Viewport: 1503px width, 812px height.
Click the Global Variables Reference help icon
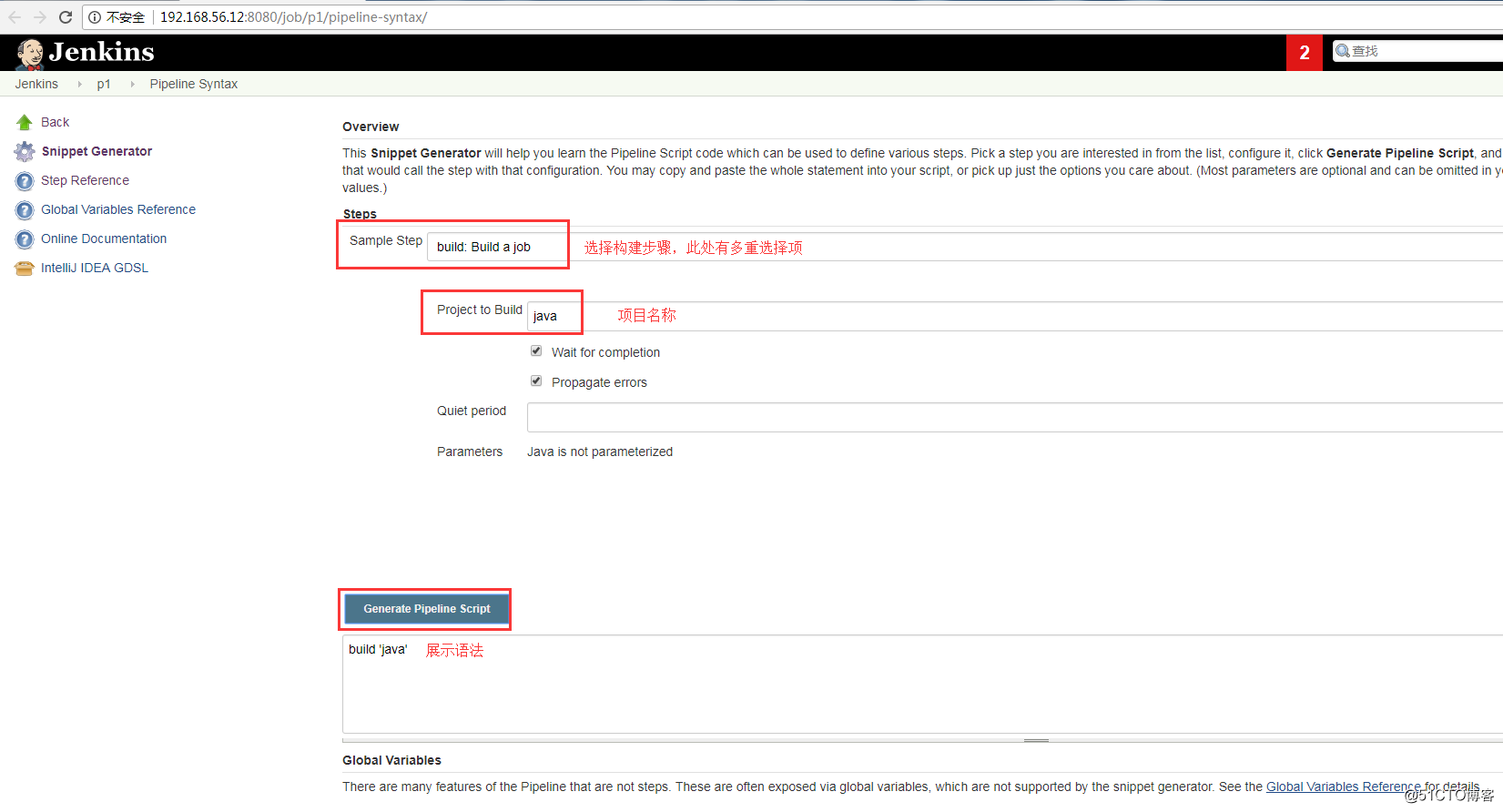point(25,209)
